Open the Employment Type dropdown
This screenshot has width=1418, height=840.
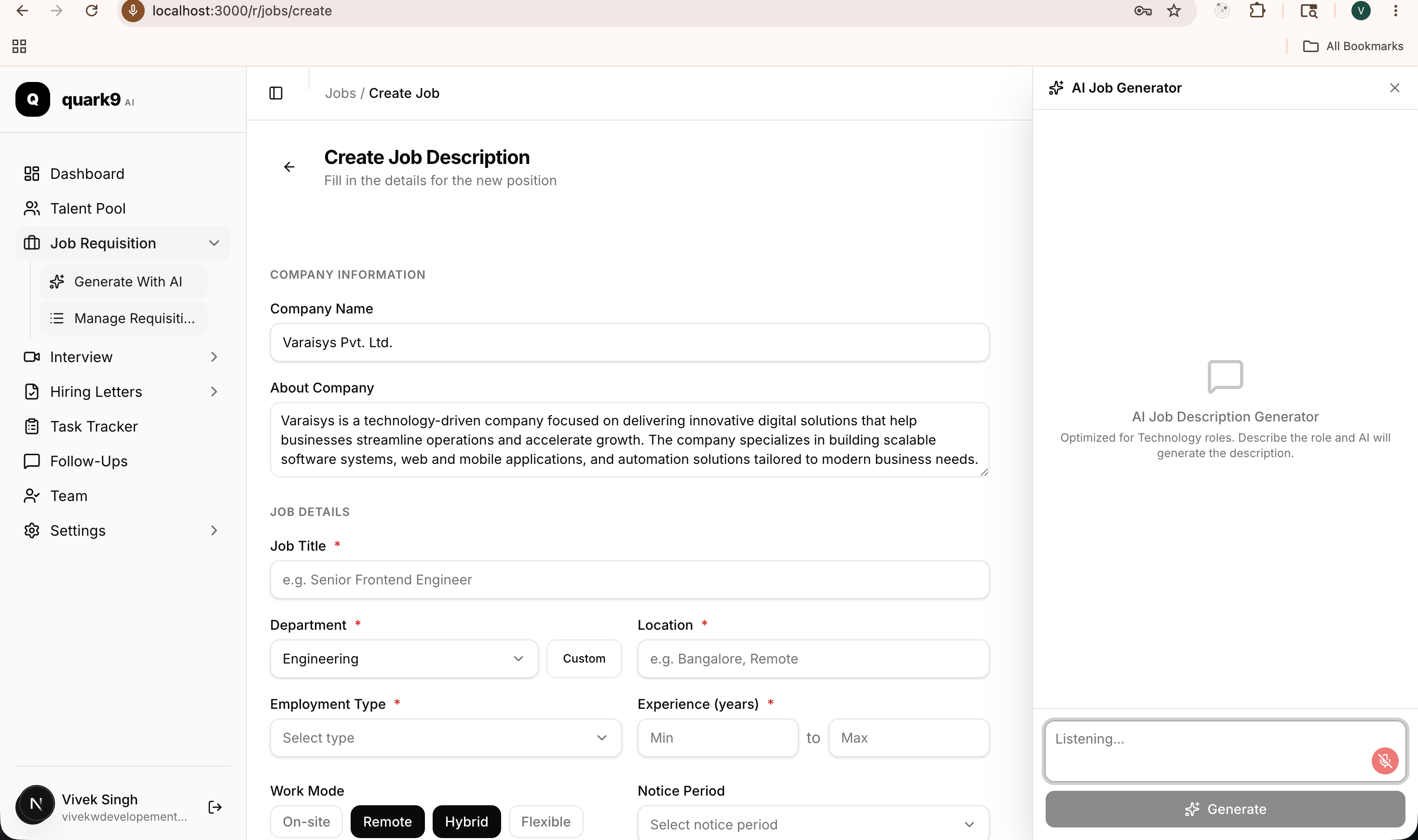446,738
